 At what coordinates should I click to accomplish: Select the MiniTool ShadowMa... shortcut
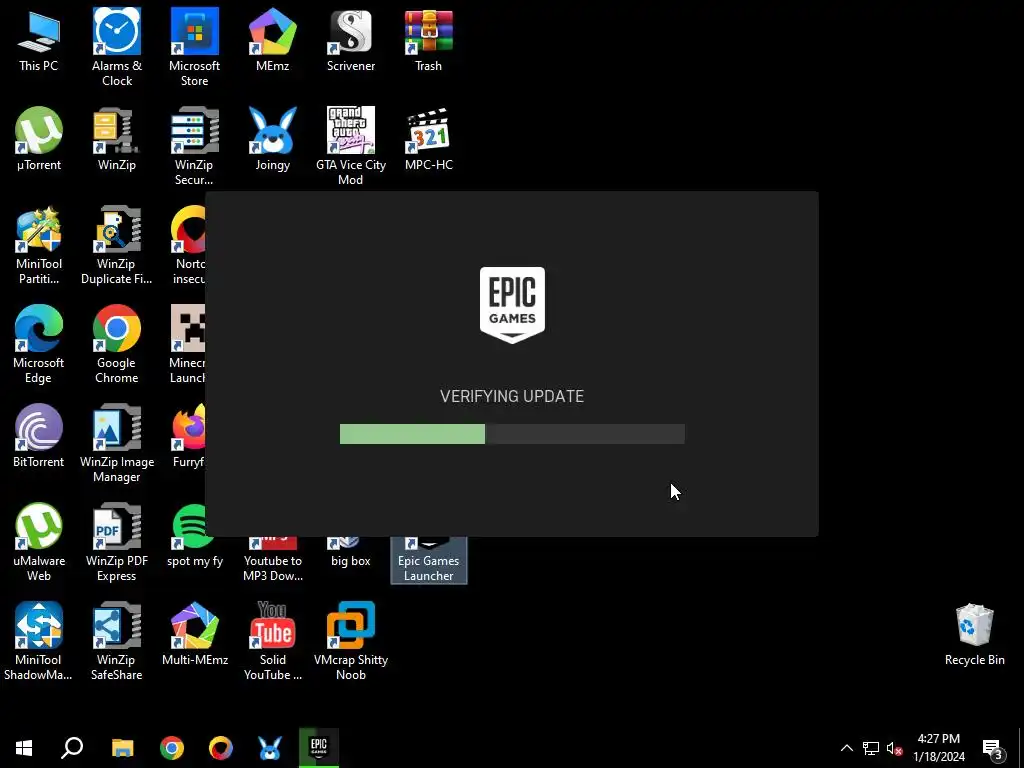39,641
